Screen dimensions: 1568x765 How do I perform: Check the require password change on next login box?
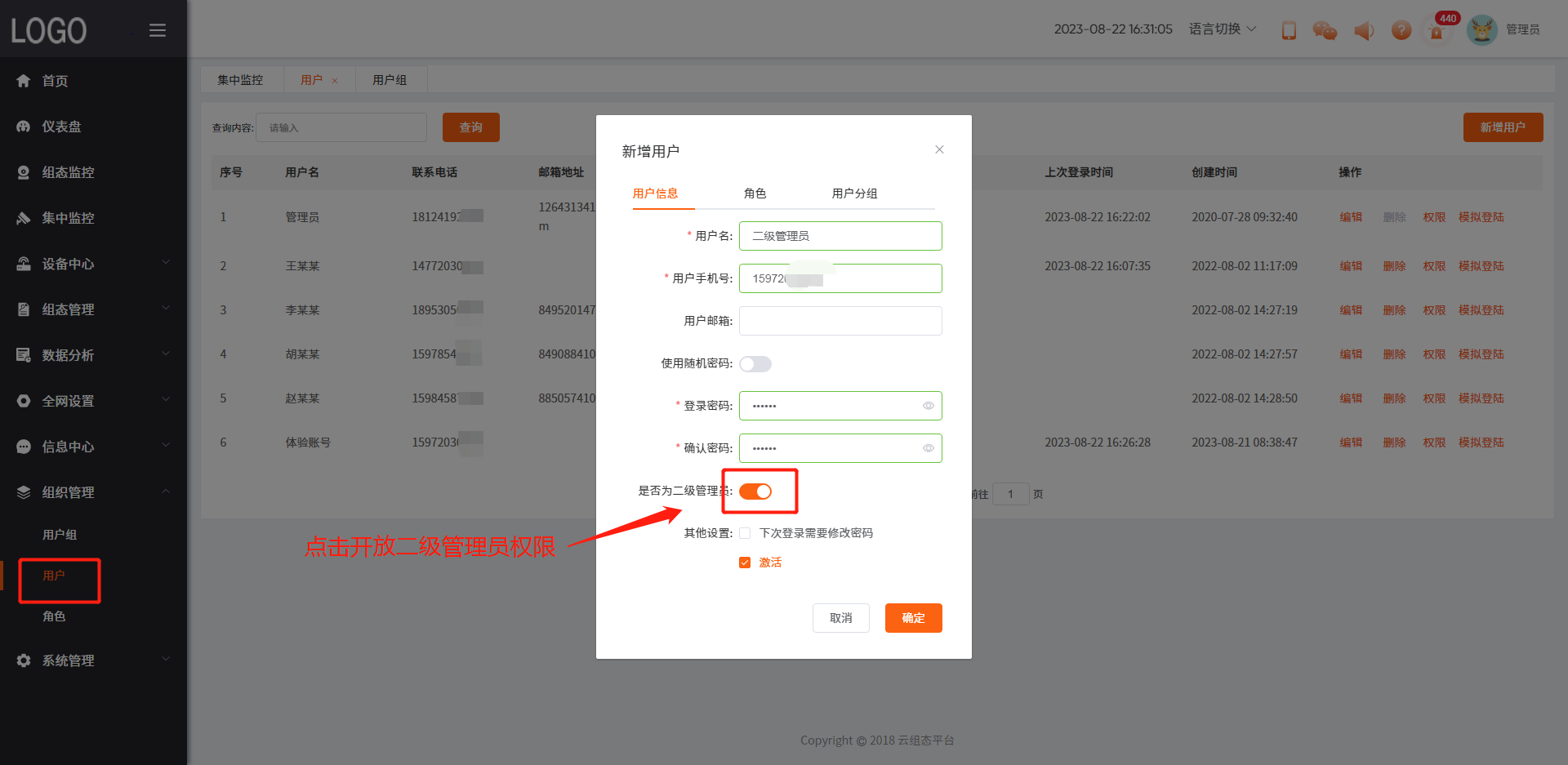pos(745,533)
